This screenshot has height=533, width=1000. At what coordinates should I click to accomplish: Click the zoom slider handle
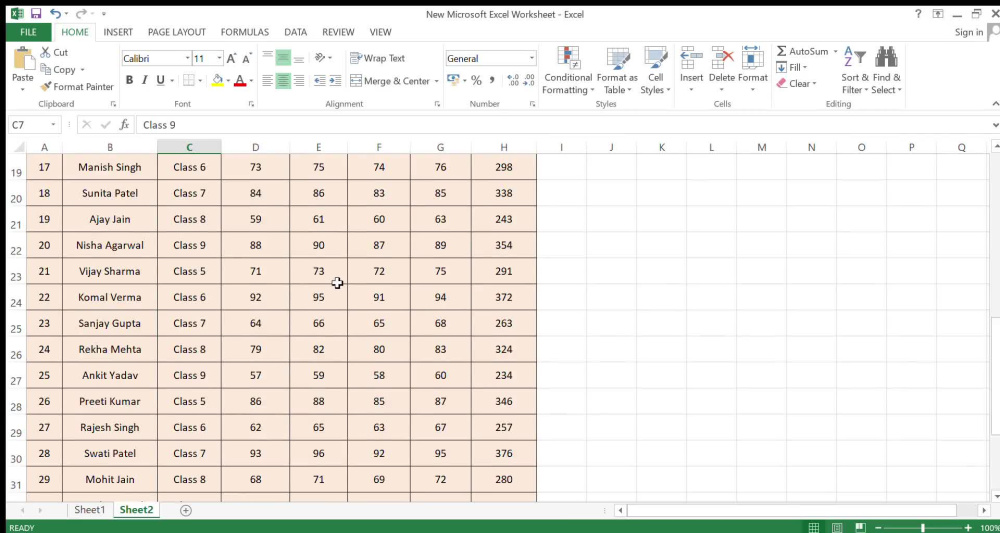tap(923, 528)
